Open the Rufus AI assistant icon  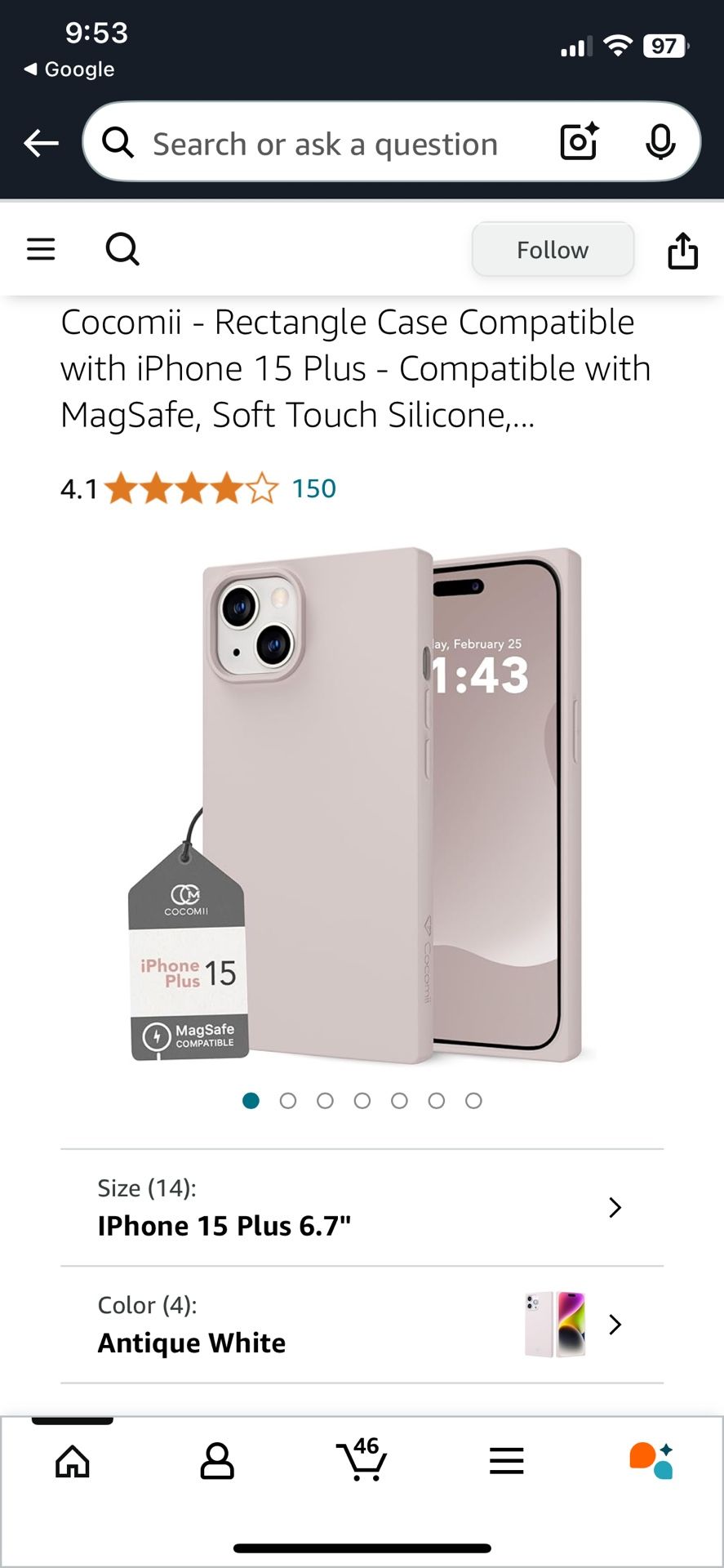click(x=651, y=1460)
